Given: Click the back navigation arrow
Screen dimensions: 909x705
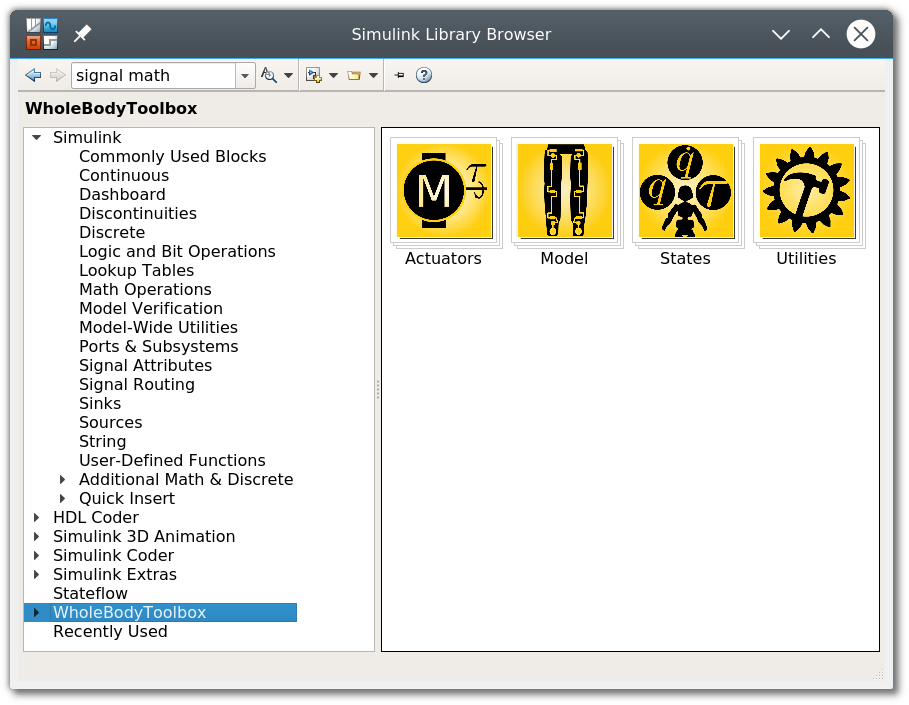Looking at the screenshot, I should click(x=33, y=75).
